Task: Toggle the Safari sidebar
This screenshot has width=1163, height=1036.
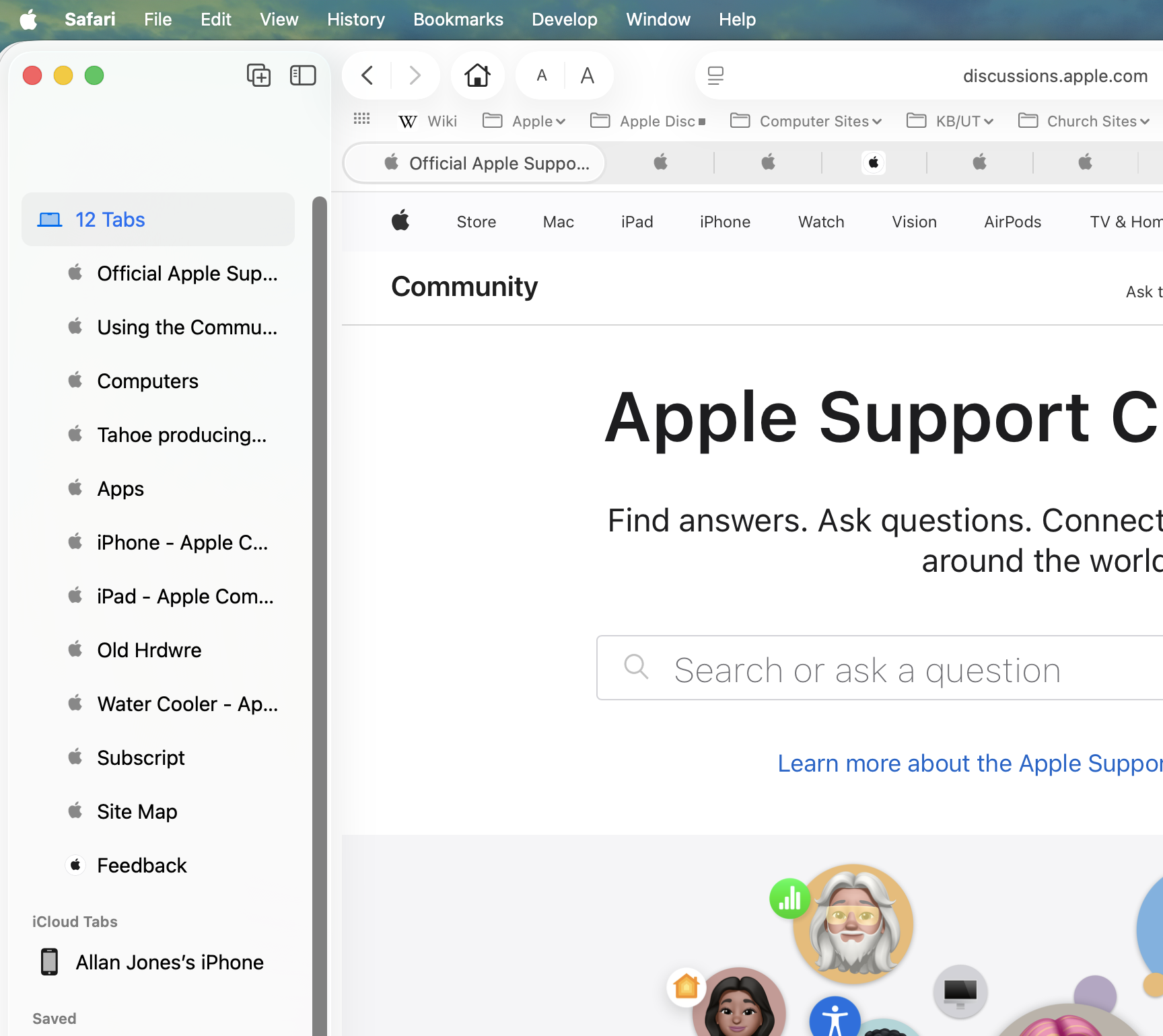Action: pos(303,75)
